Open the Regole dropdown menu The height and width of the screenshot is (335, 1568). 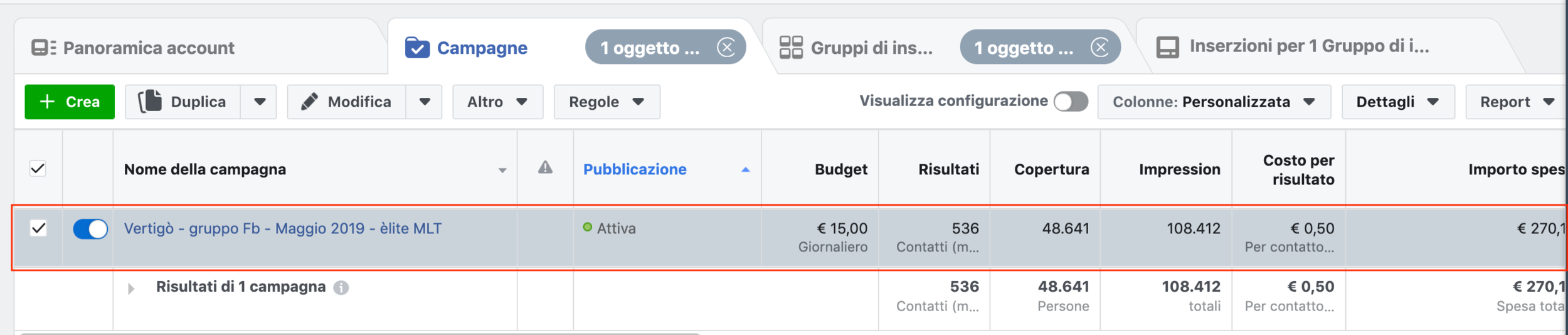coord(607,102)
